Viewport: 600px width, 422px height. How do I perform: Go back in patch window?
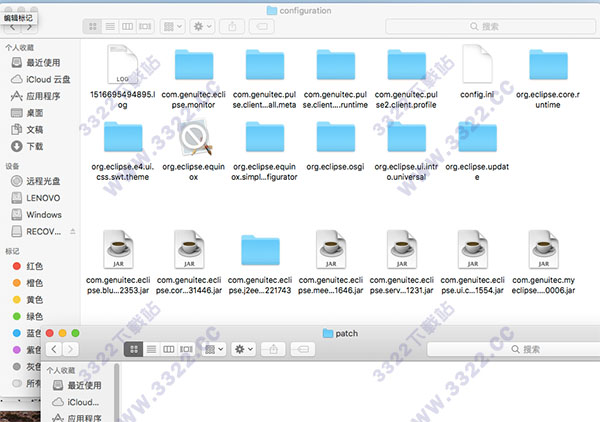[54, 349]
